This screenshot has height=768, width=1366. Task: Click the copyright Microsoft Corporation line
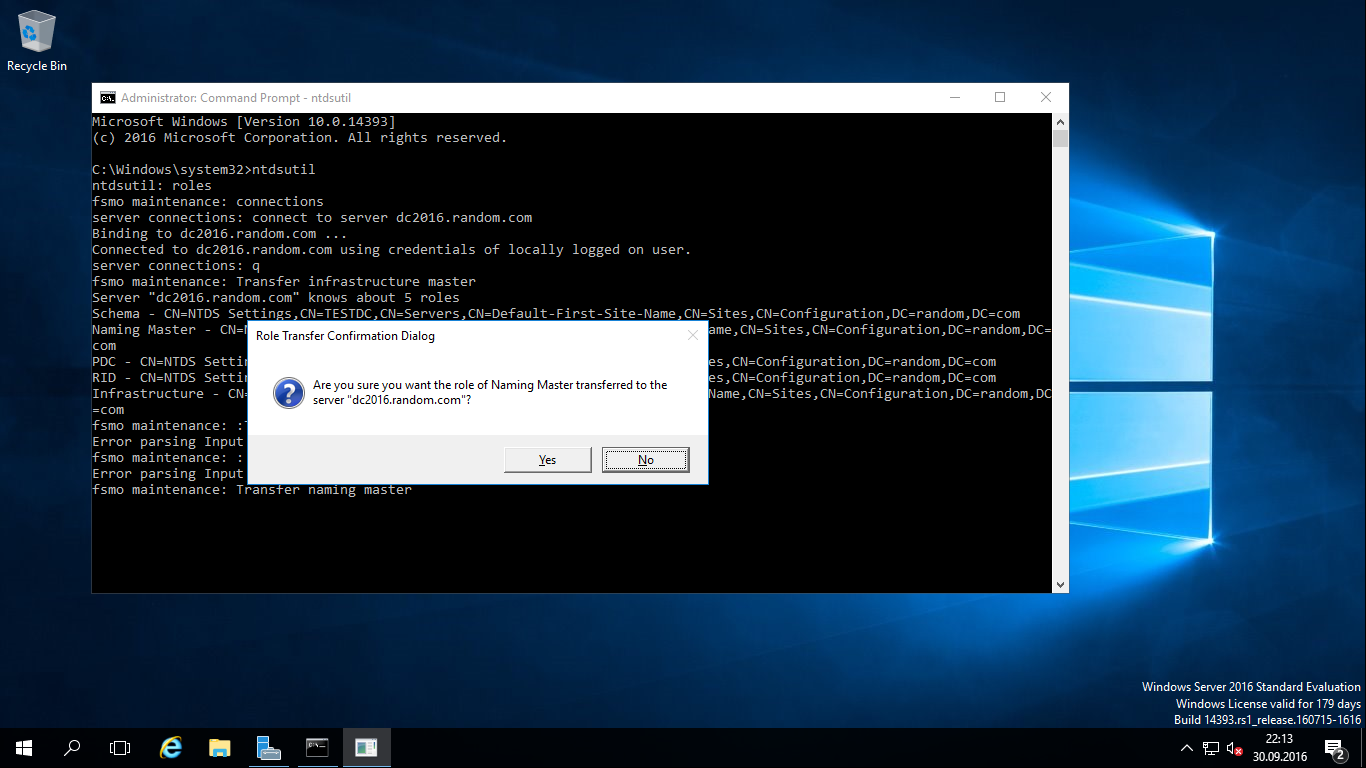300,138
